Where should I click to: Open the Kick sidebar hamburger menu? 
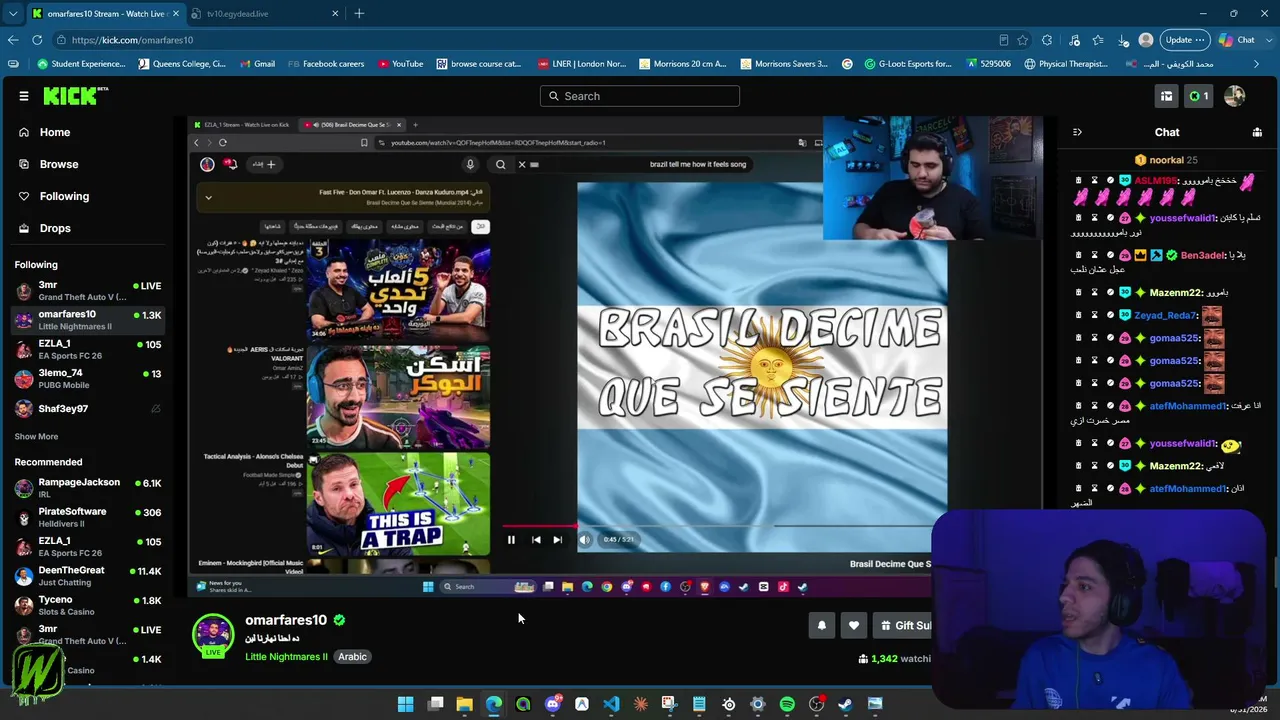(x=24, y=96)
